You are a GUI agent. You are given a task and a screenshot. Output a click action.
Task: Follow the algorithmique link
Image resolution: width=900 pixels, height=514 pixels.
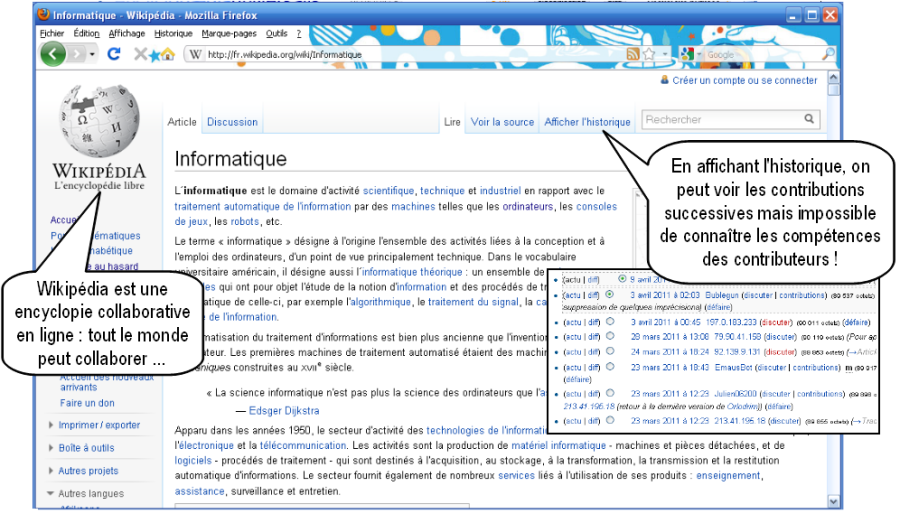381,302
